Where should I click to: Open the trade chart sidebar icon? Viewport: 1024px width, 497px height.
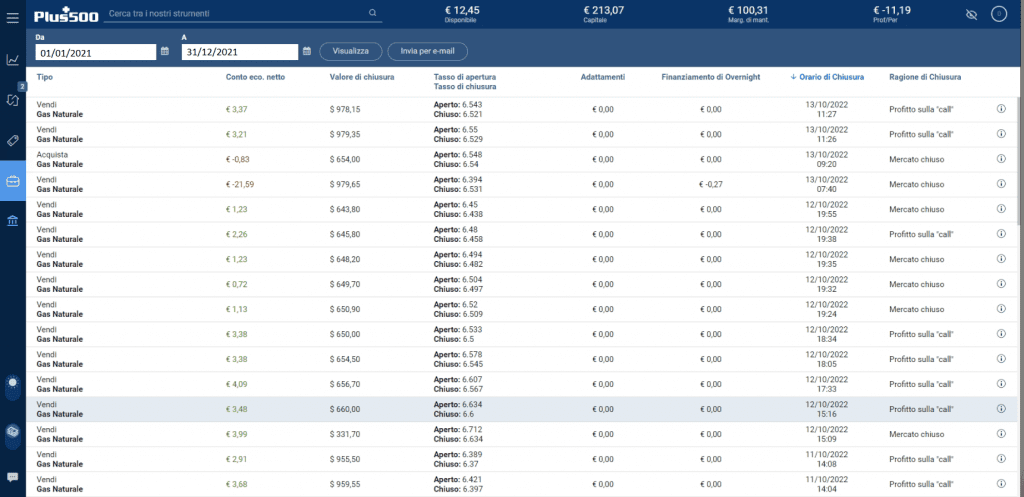(12, 60)
